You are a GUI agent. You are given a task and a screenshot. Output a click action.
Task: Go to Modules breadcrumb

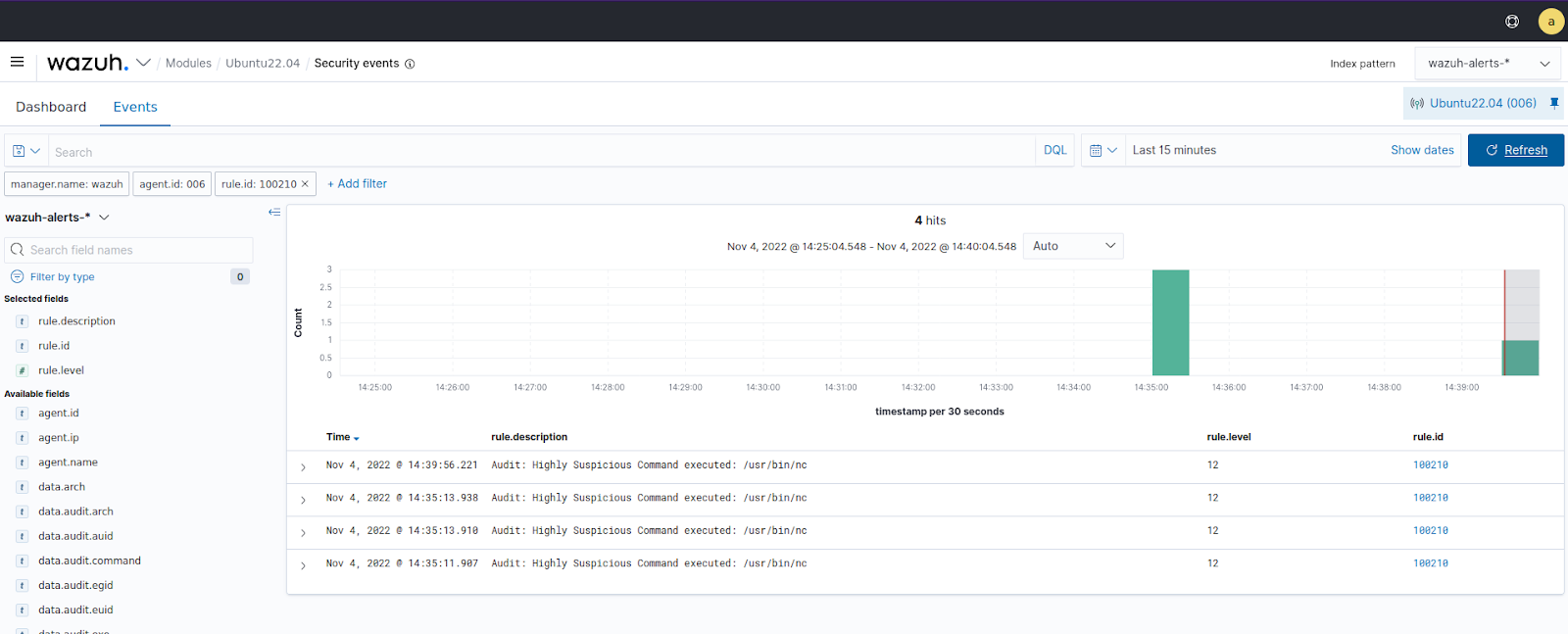[188, 64]
